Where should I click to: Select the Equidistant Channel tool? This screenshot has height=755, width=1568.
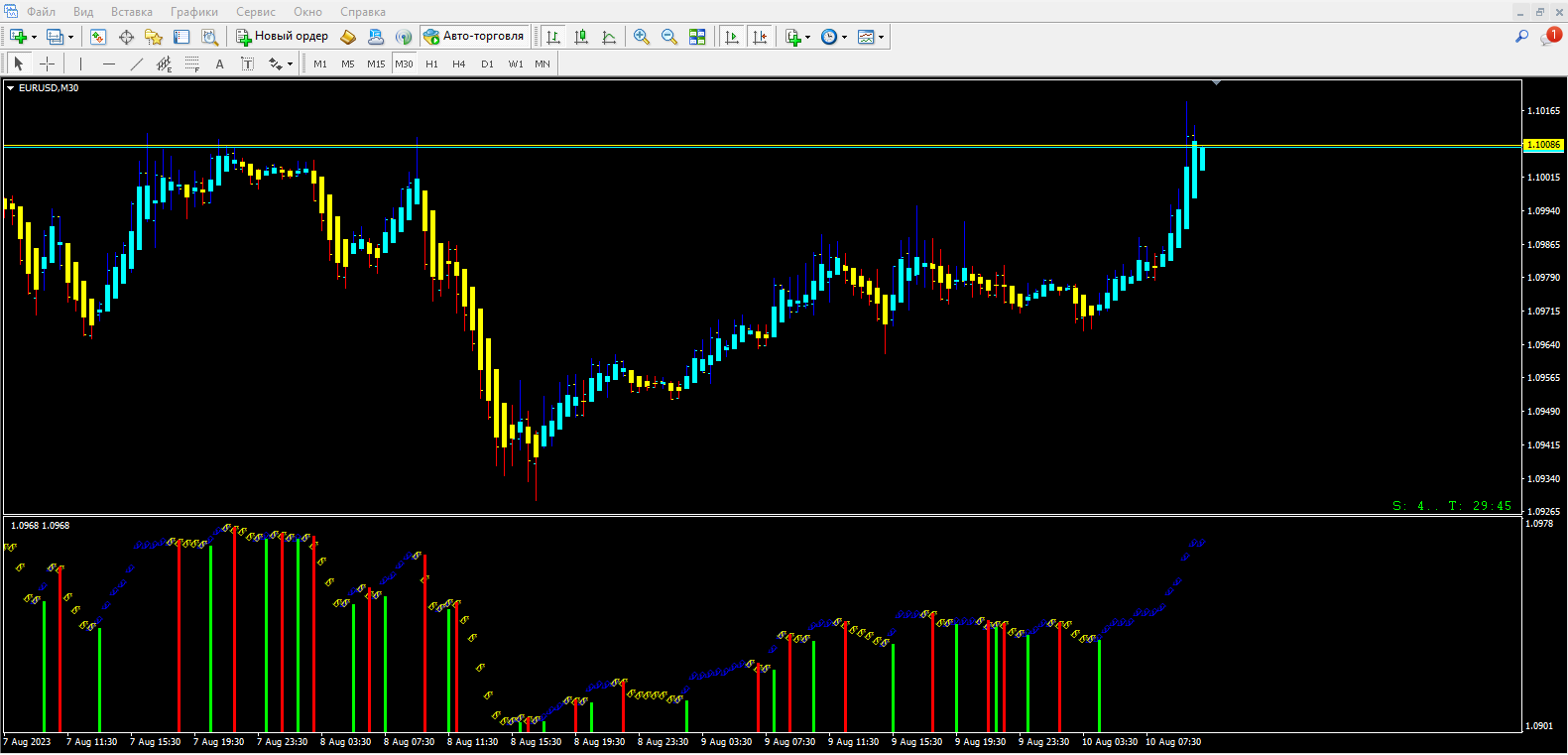coord(165,63)
